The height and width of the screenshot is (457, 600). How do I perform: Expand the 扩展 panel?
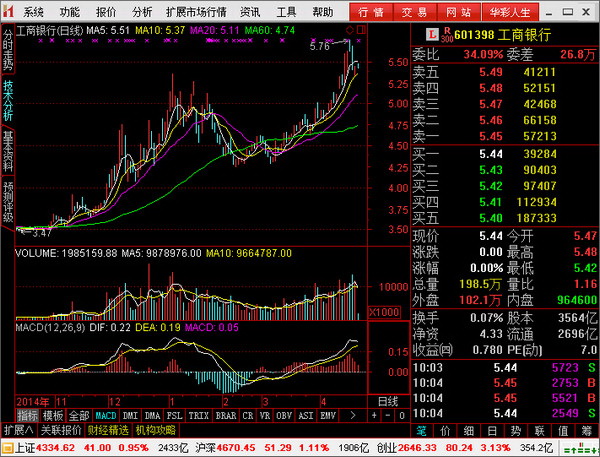18,430
